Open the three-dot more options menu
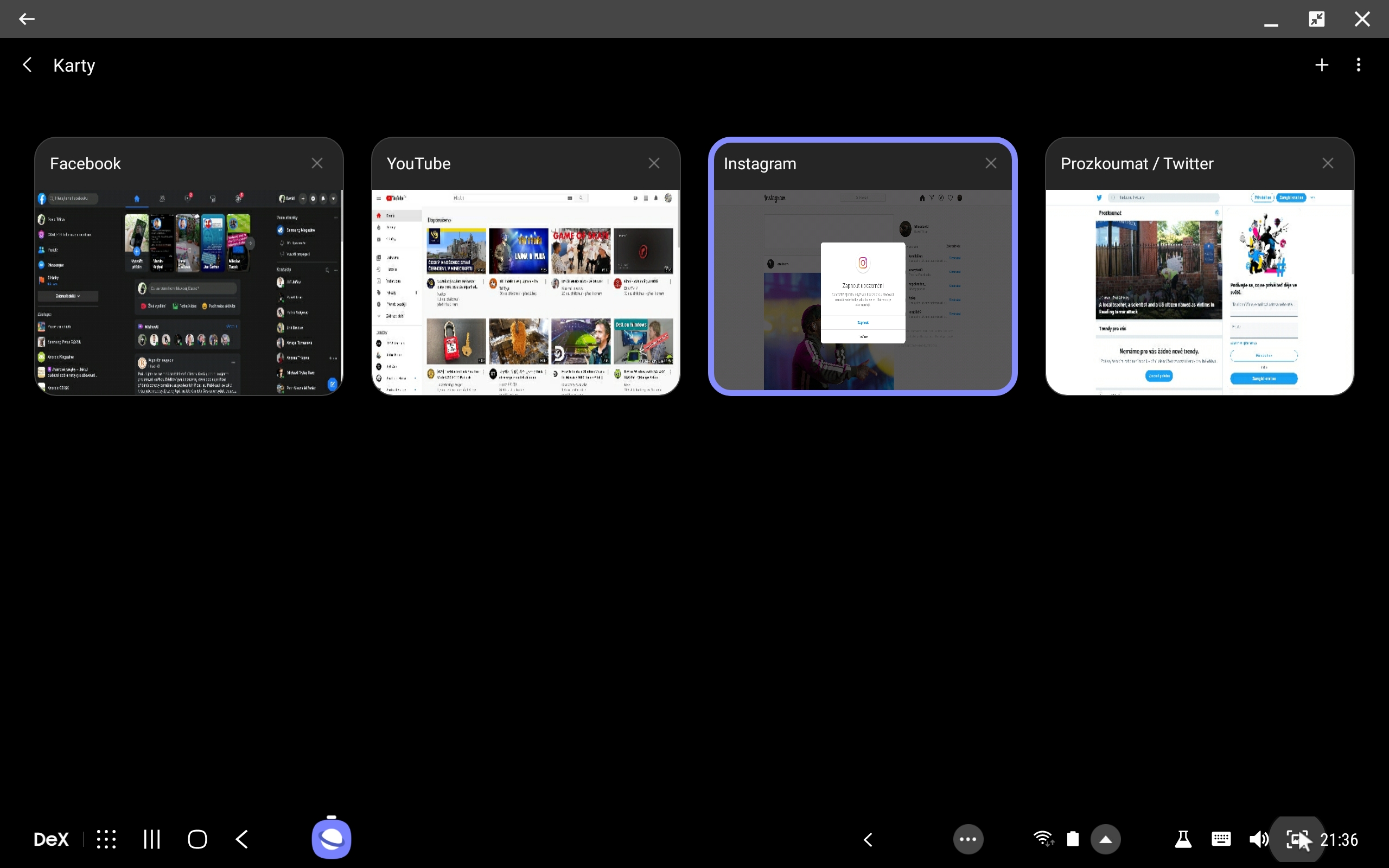The image size is (1389, 868). coord(1358,65)
